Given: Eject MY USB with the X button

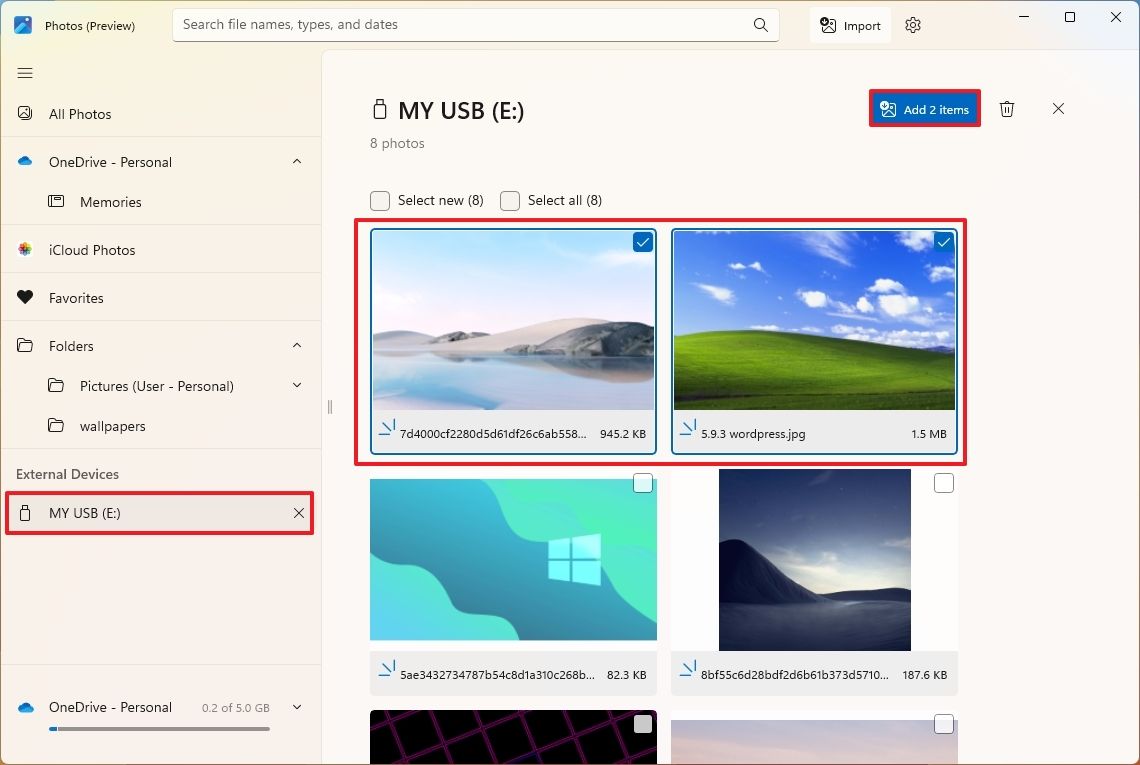Looking at the screenshot, I should coord(298,513).
